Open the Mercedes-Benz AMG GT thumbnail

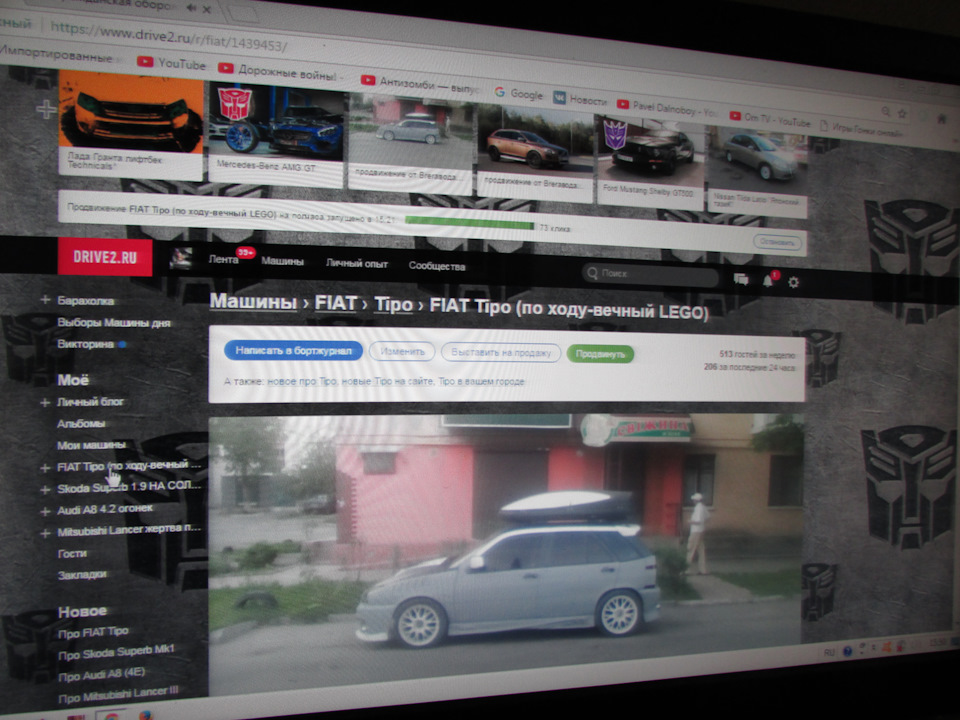pyautogui.click(x=276, y=133)
